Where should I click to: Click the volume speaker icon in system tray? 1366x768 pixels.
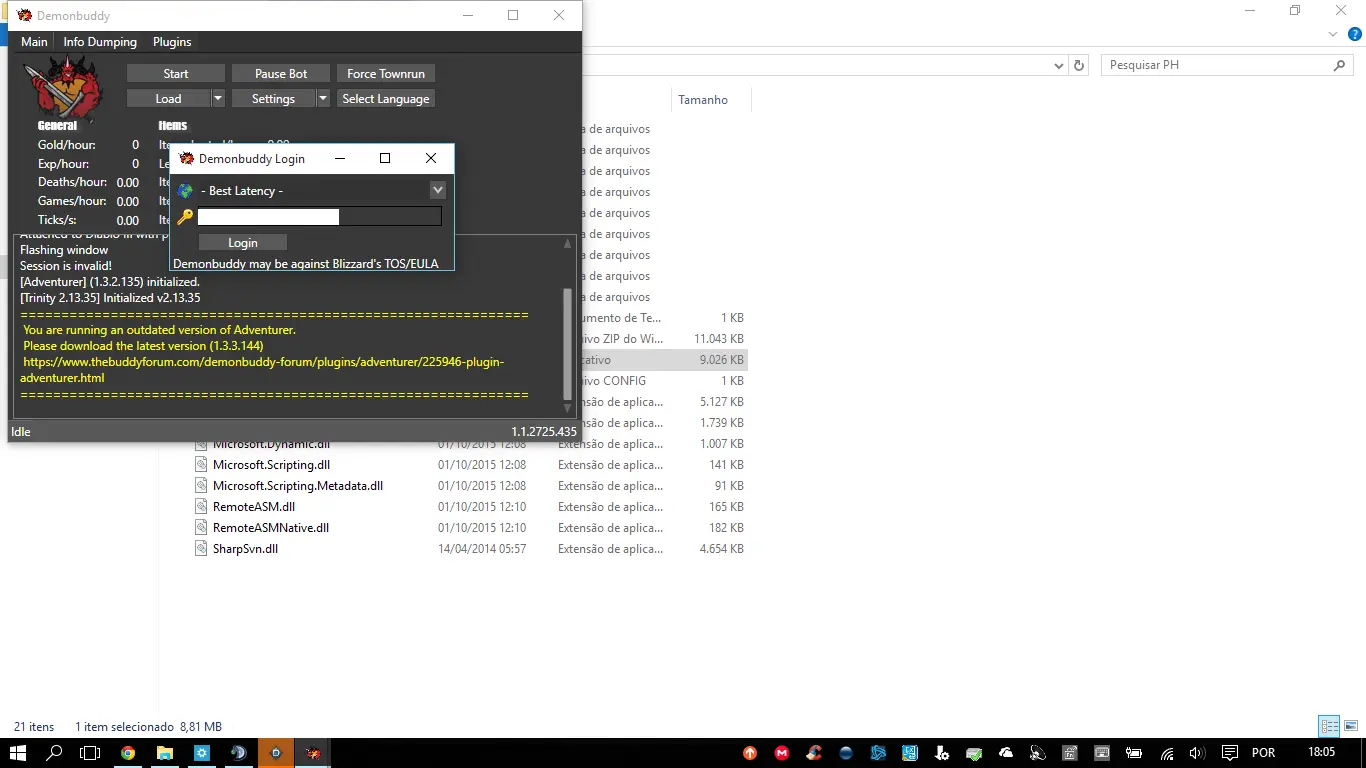tap(1198, 753)
